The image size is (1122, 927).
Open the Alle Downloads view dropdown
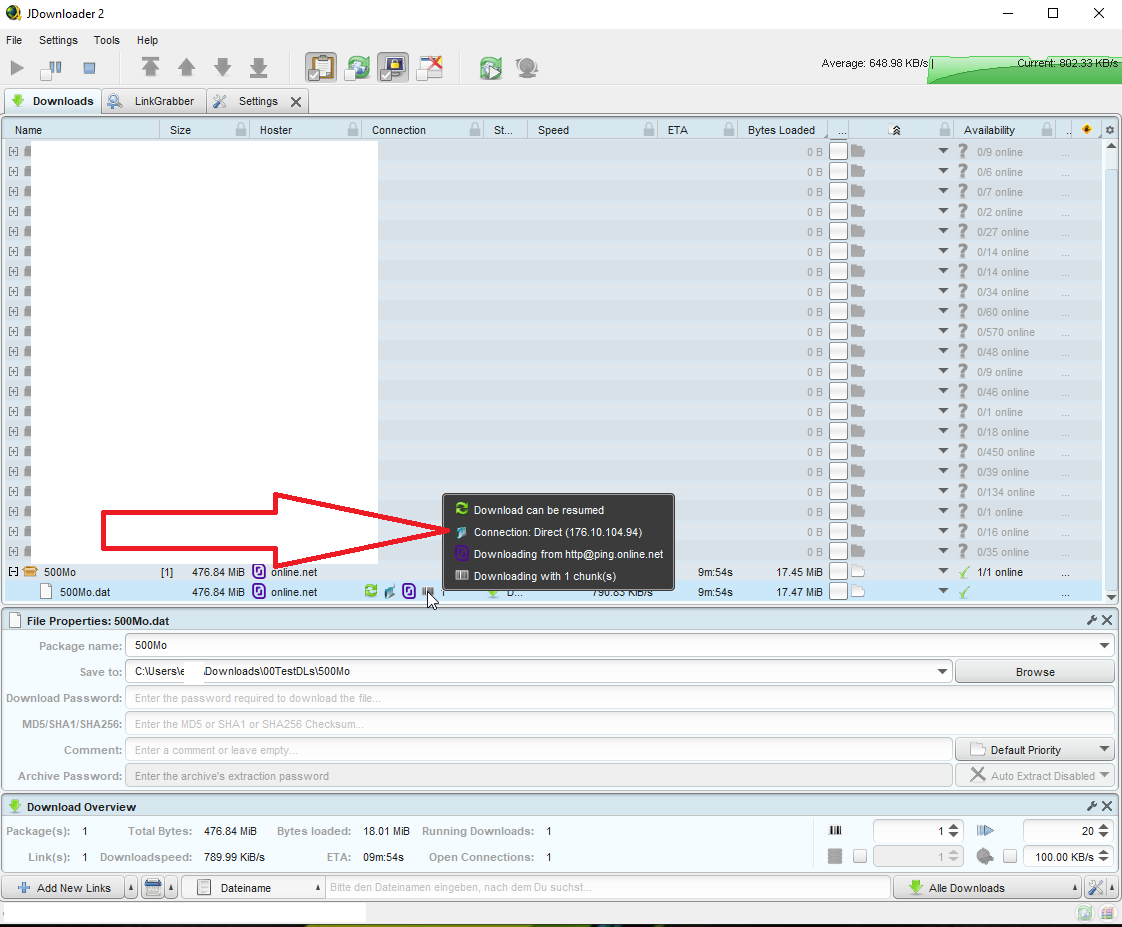click(987, 888)
